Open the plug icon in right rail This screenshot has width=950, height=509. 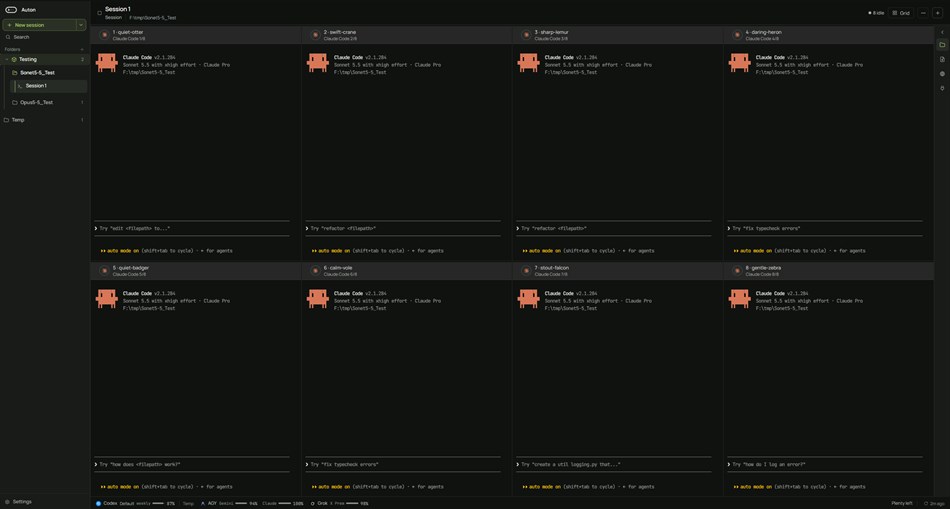[x=942, y=88]
